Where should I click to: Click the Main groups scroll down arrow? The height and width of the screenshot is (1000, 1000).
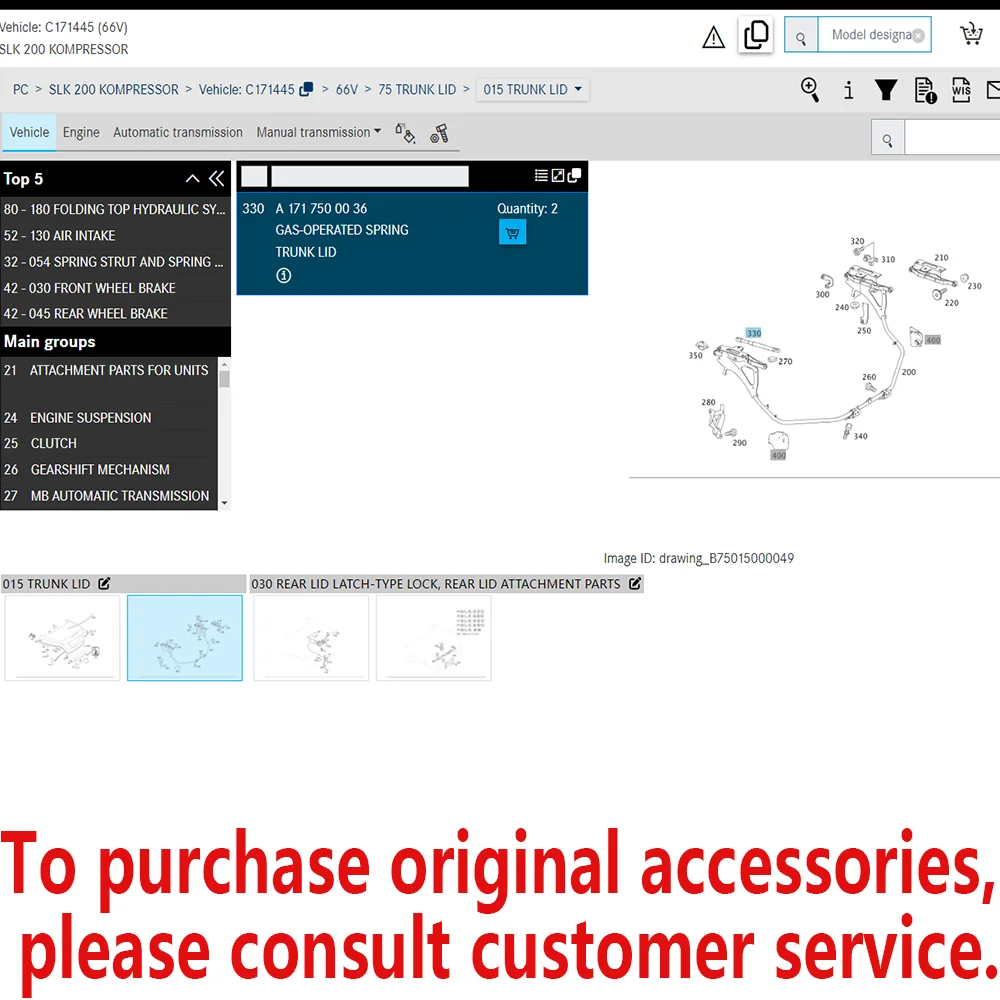tap(224, 503)
